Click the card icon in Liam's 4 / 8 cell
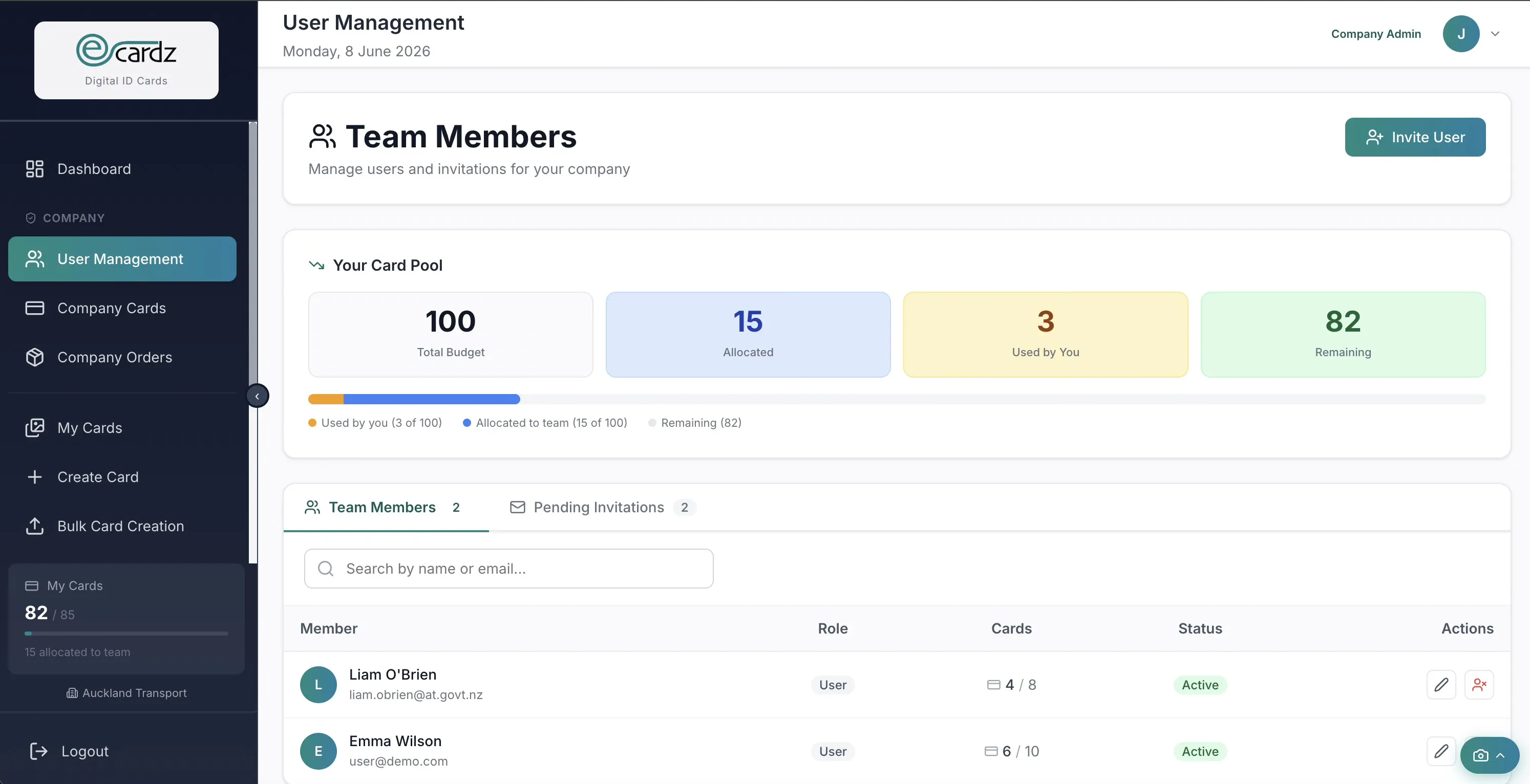The image size is (1530, 784). tap(994, 685)
